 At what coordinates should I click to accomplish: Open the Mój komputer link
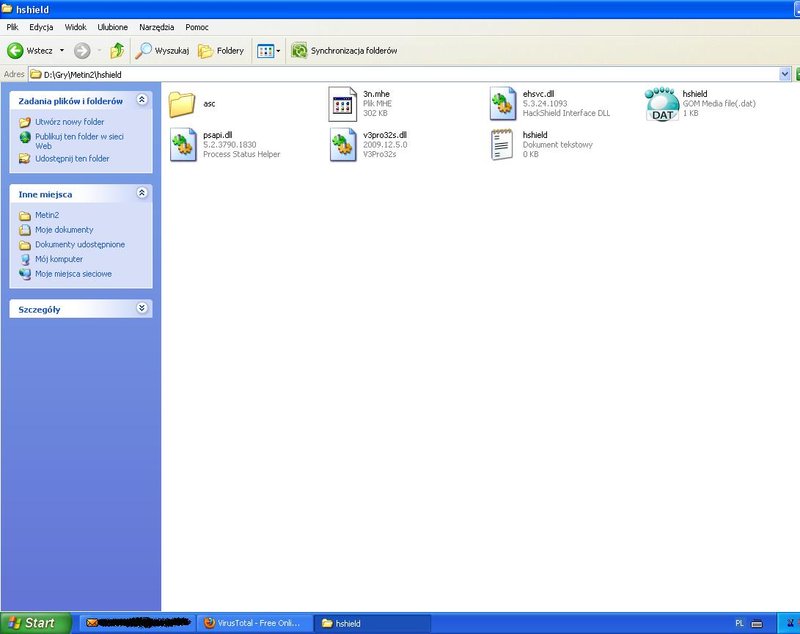pos(59,259)
